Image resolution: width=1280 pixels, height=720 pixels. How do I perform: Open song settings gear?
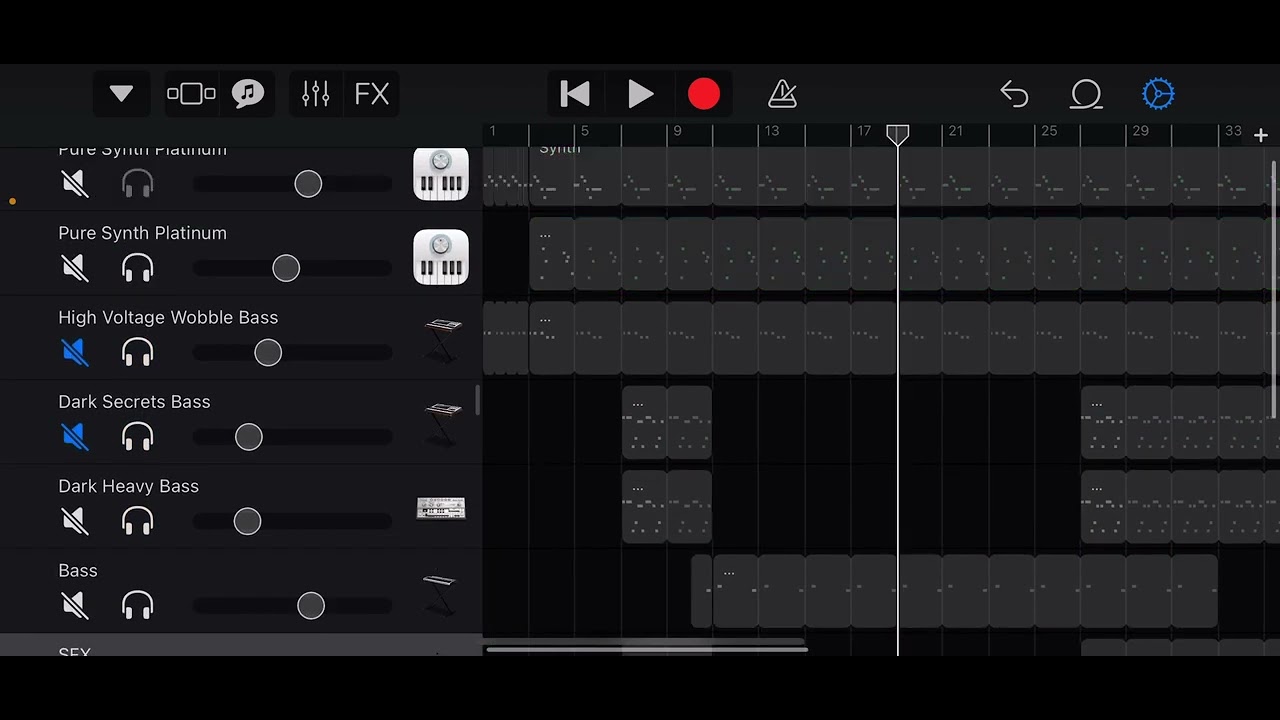point(1158,94)
